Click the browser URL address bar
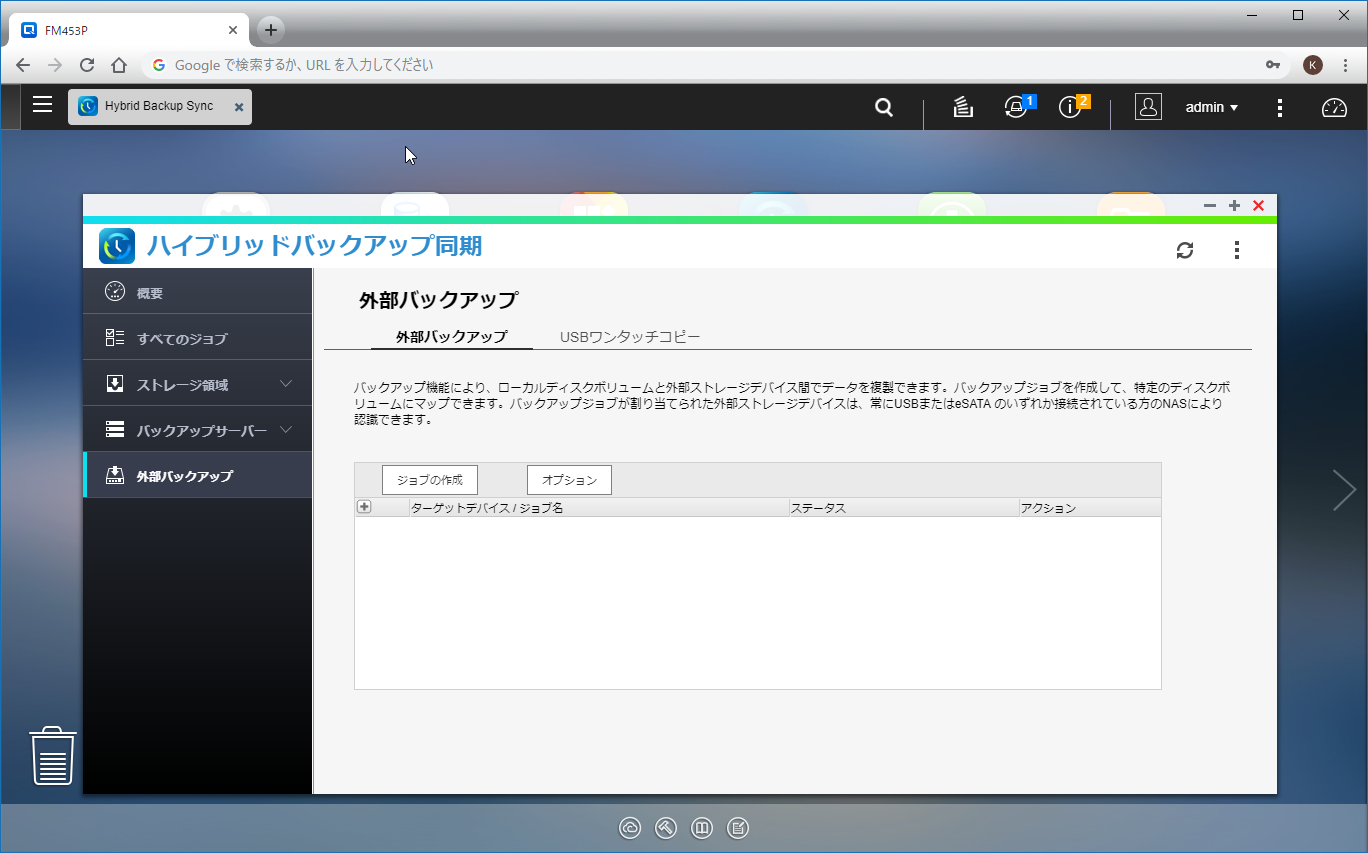This screenshot has width=1368, height=853. coord(700,65)
